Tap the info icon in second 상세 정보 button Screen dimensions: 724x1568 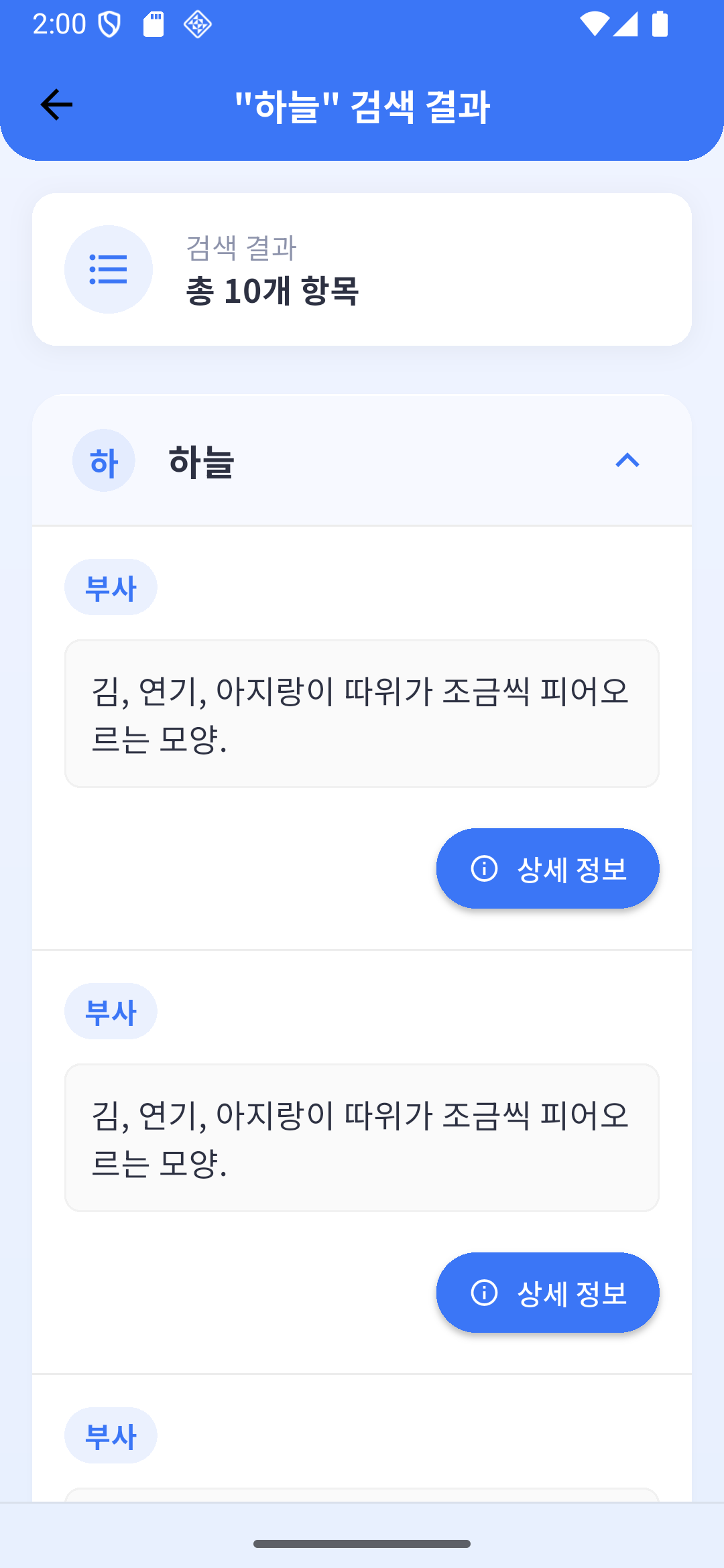(484, 1293)
